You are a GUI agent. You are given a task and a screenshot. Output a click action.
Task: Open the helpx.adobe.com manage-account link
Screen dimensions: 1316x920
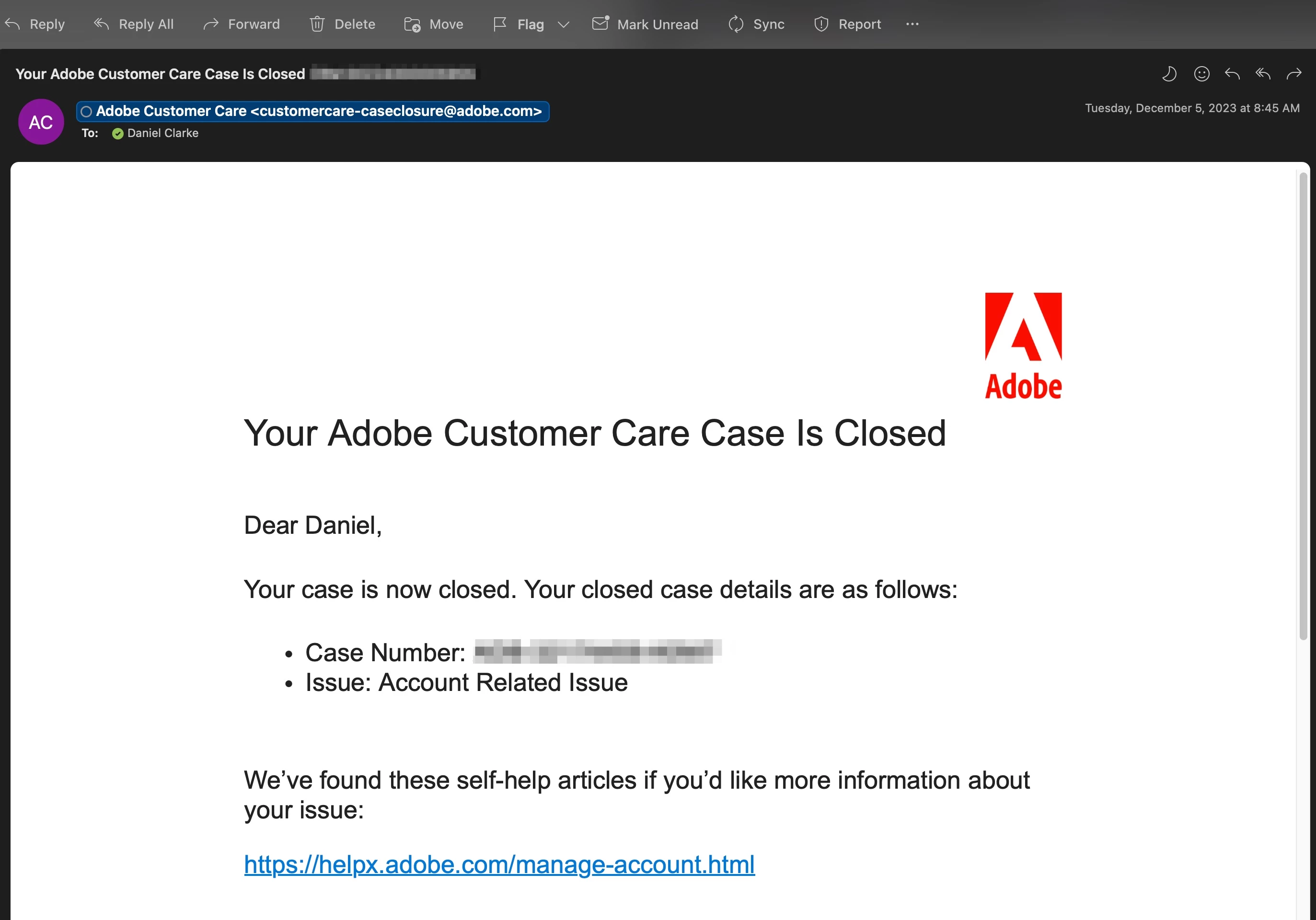pyautogui.click(x=499, y=864)
